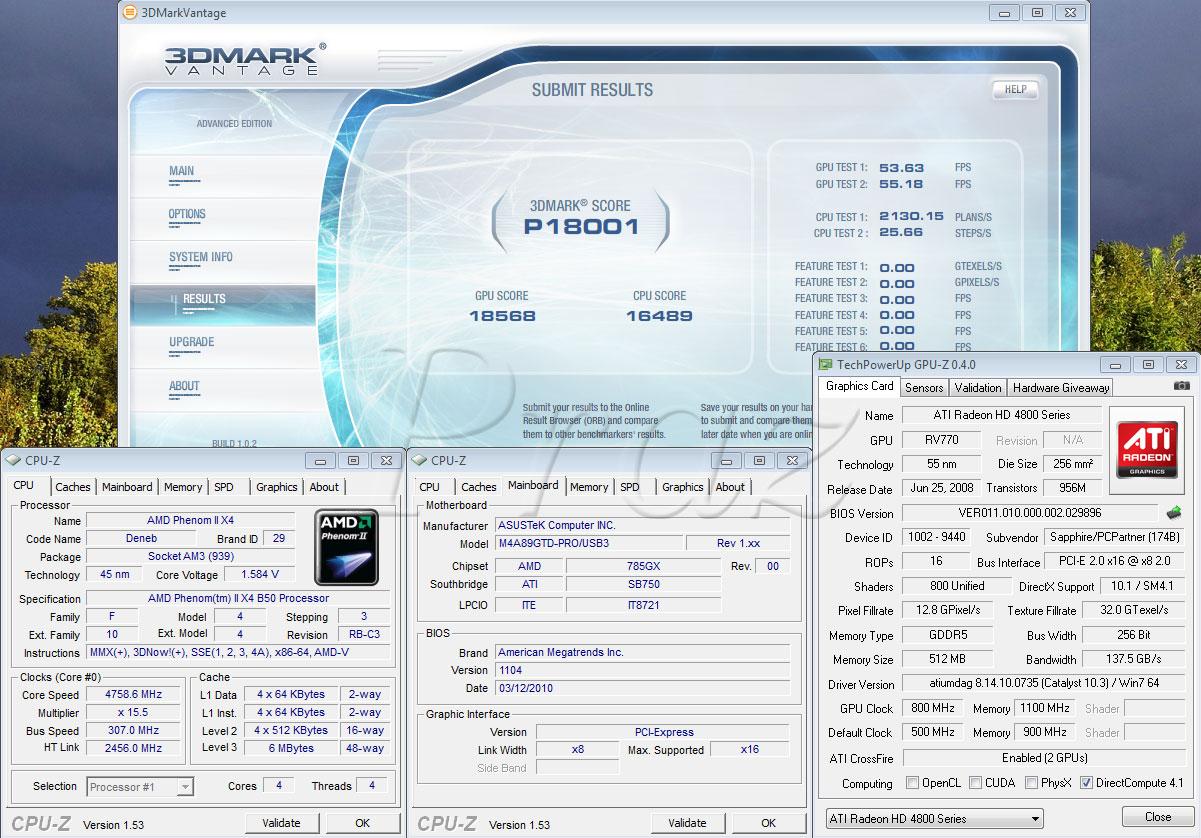Toggle the DirectCompute 4.1 checkbox
The image size is (1201, 838).
(1086, 783)
